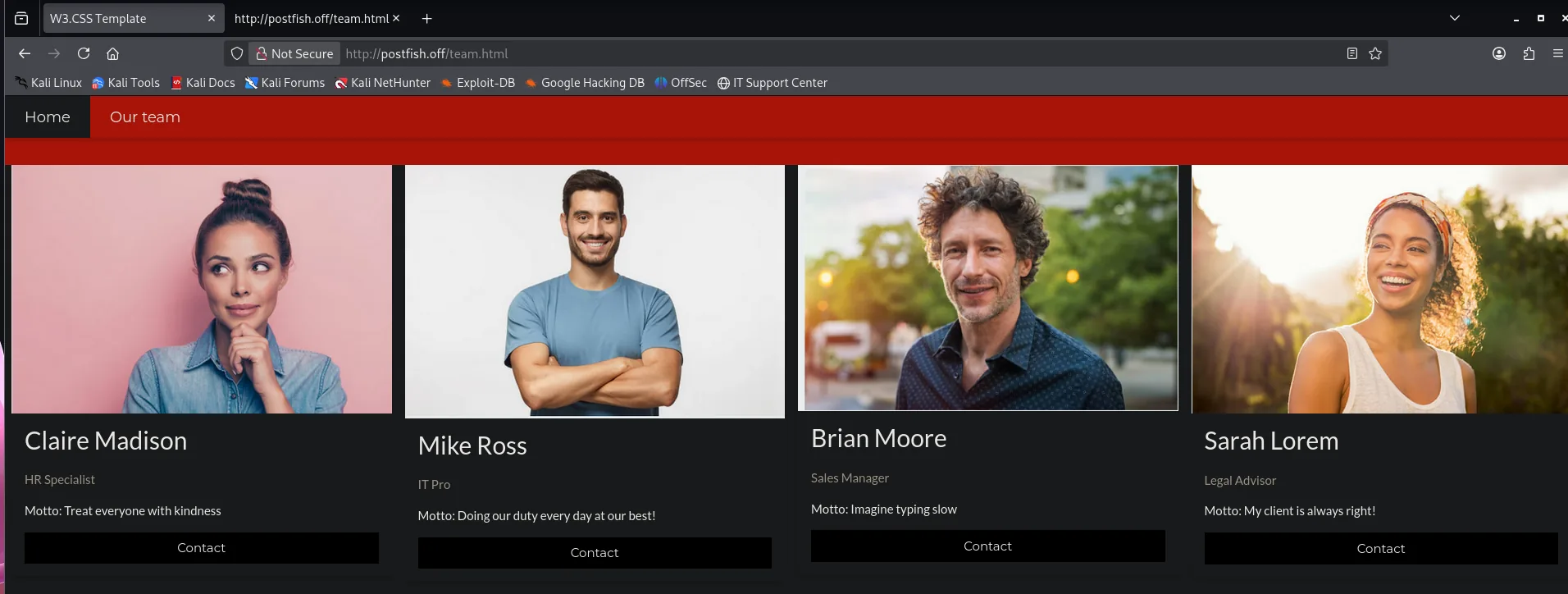Click "Motto: Imagine typing slow" text

point(884,509)
